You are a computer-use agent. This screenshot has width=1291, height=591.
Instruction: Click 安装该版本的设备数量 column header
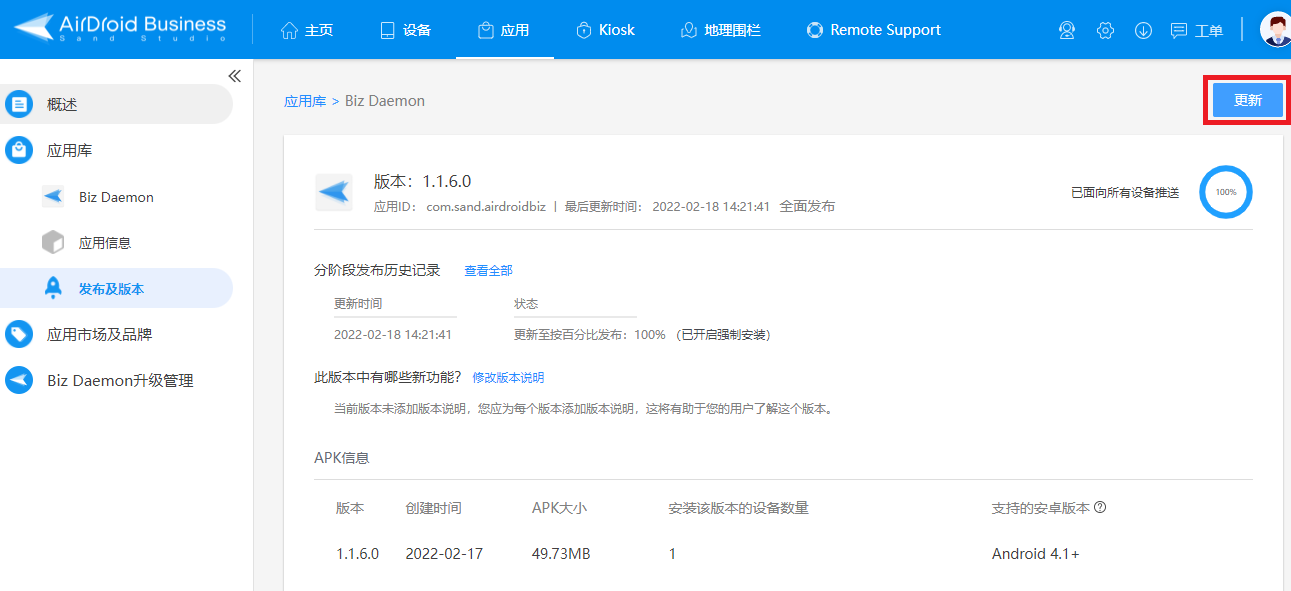(738, 508)
